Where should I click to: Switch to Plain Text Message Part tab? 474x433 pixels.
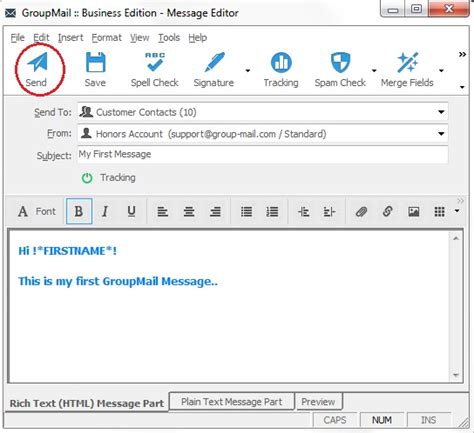232,402
